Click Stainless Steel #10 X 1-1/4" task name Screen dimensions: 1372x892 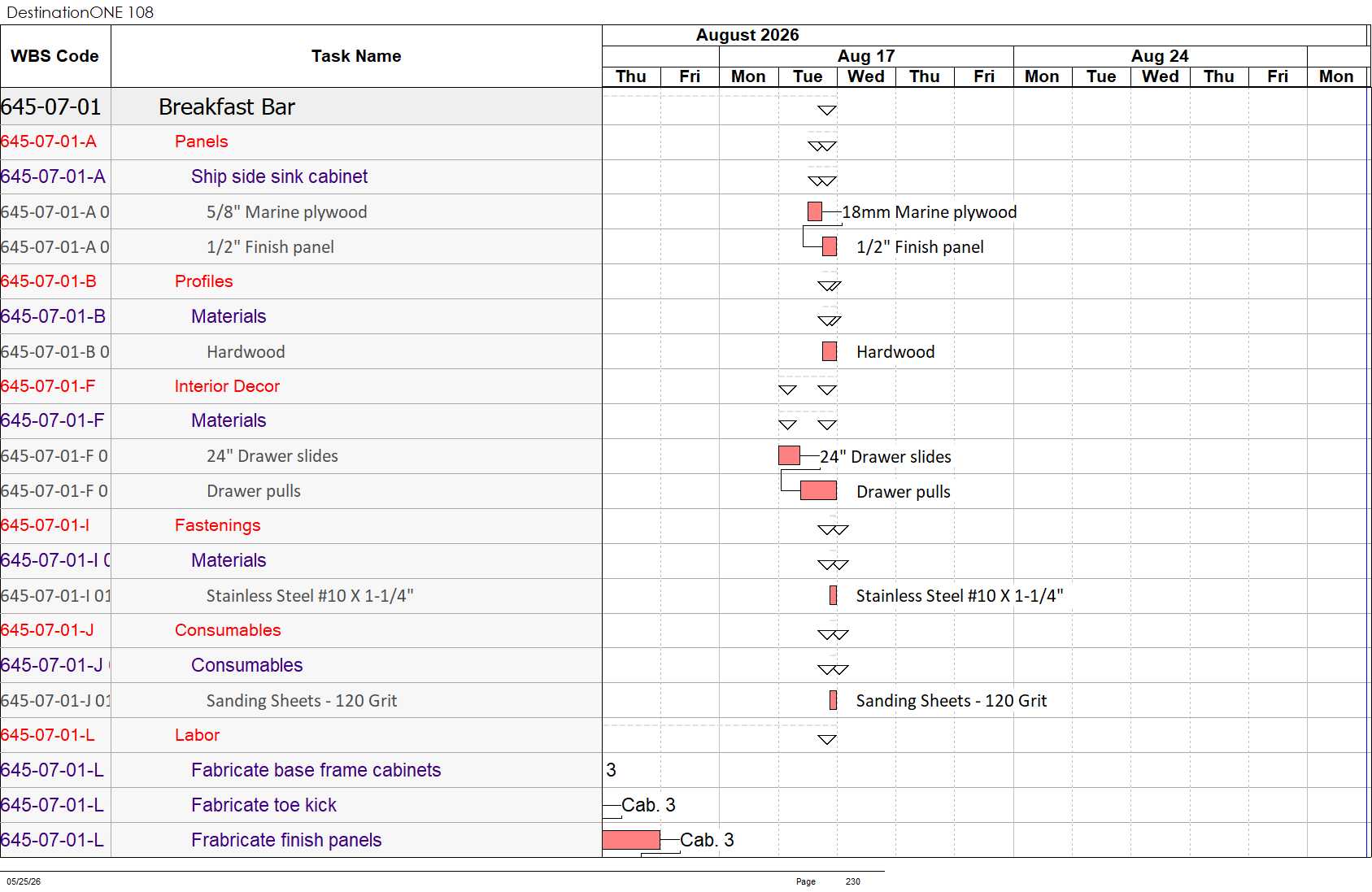coord(310,596)
